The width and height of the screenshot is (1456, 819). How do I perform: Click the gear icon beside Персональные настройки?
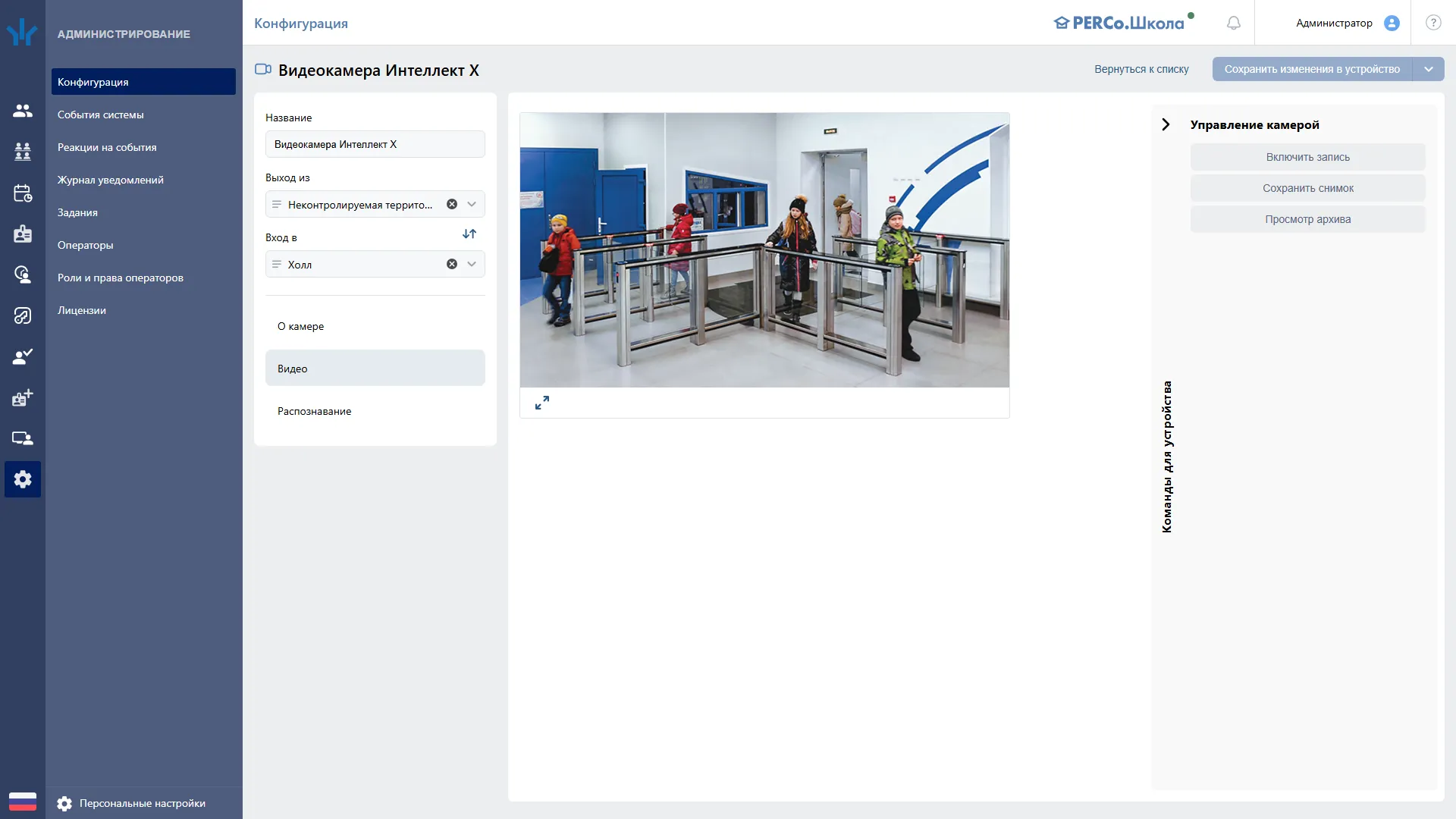click(x=64, y=803)
